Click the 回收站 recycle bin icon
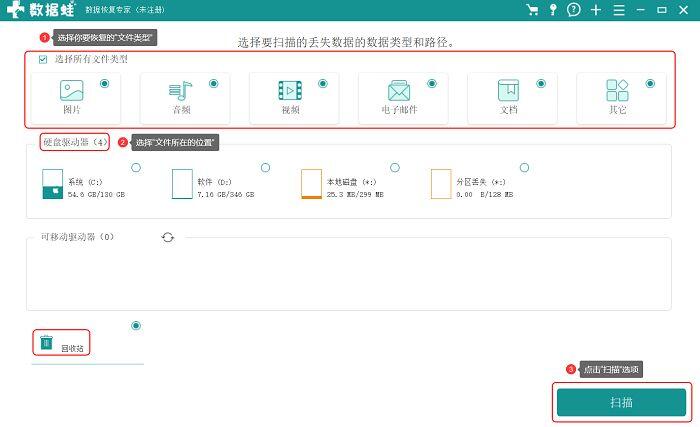The width and height of the screenshot is (700, 427). tap(46, 343)
